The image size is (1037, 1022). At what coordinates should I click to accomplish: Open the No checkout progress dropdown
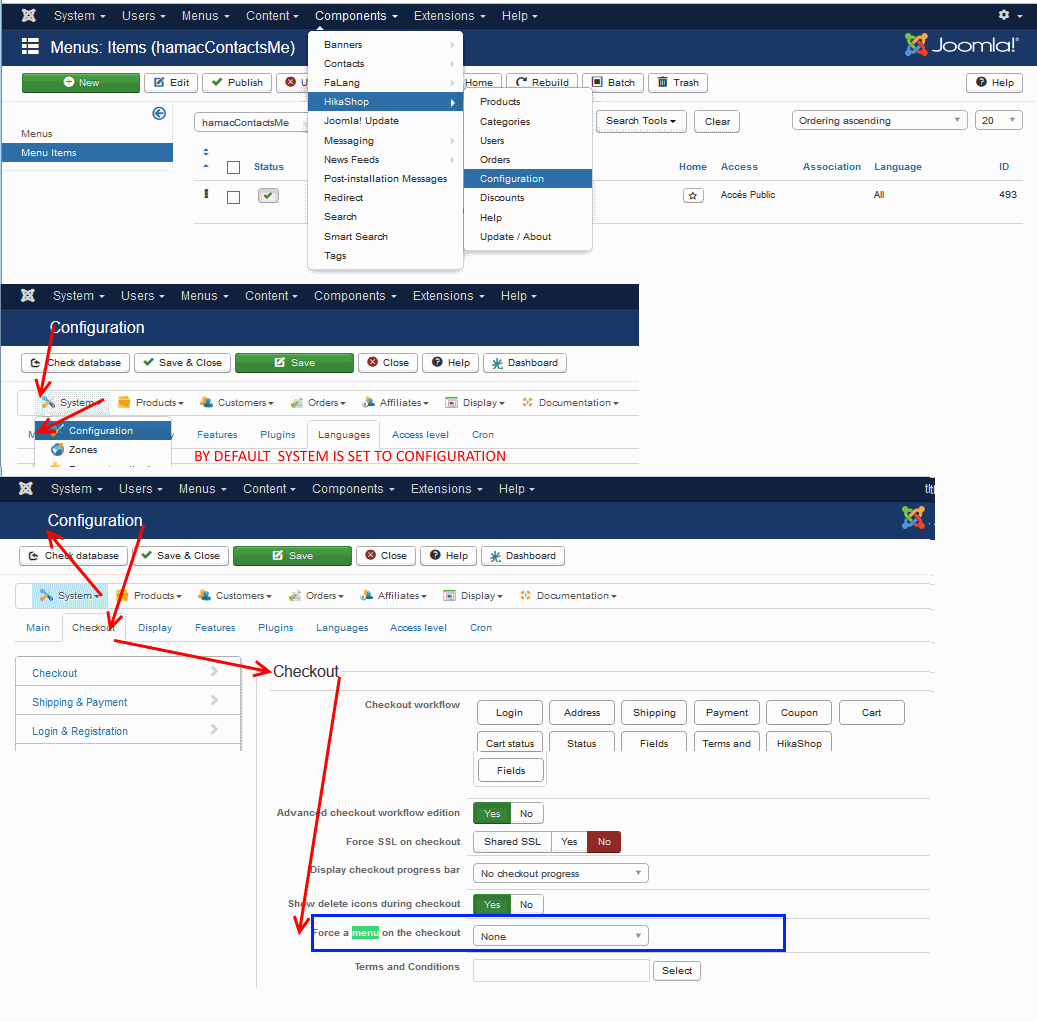[x=561, y=873]
